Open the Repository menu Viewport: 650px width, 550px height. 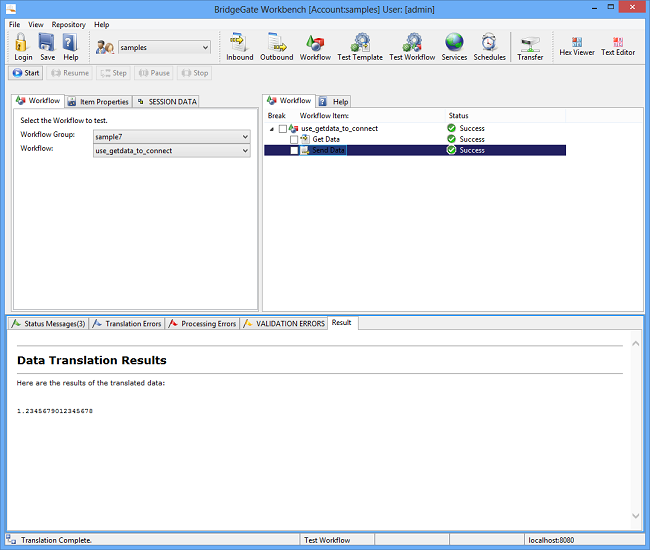coord(68,24)
